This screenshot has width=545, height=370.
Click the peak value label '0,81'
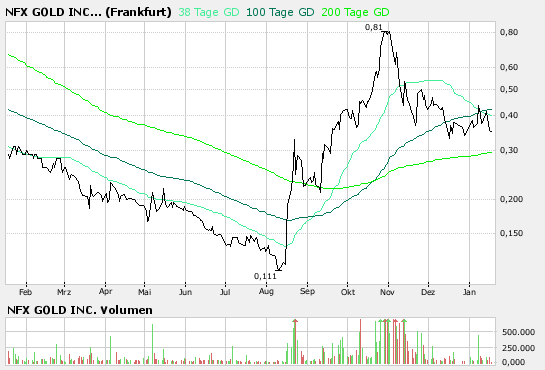click(x=373, y=27)
